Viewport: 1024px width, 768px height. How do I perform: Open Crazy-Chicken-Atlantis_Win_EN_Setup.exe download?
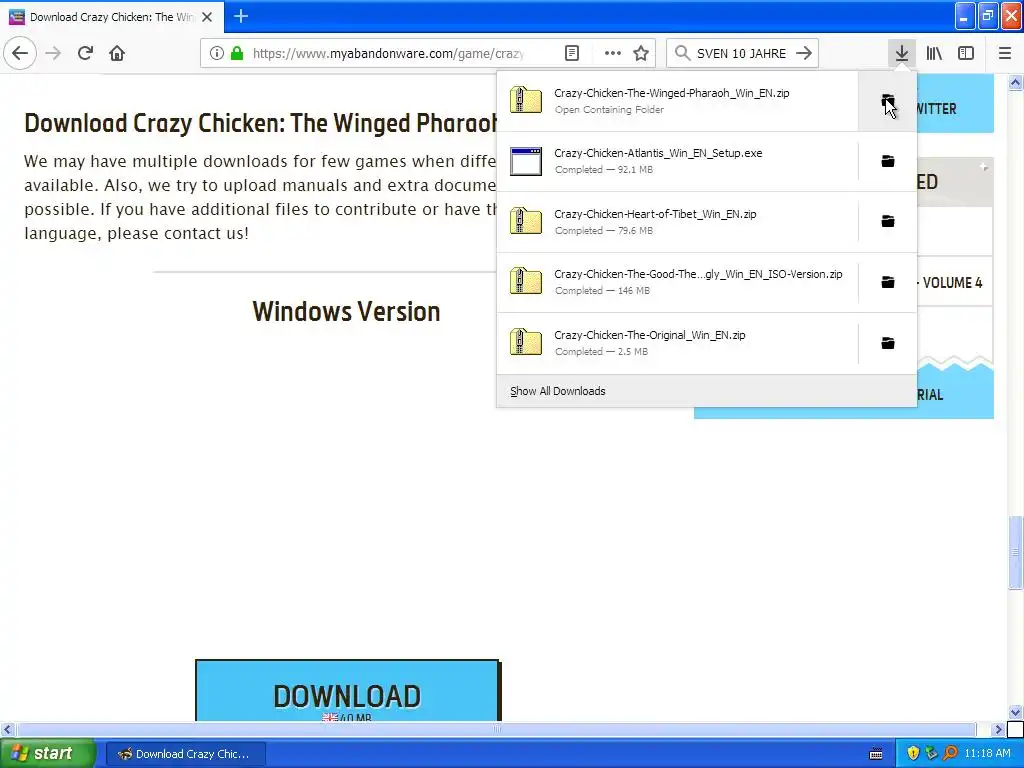click(677, 161)
